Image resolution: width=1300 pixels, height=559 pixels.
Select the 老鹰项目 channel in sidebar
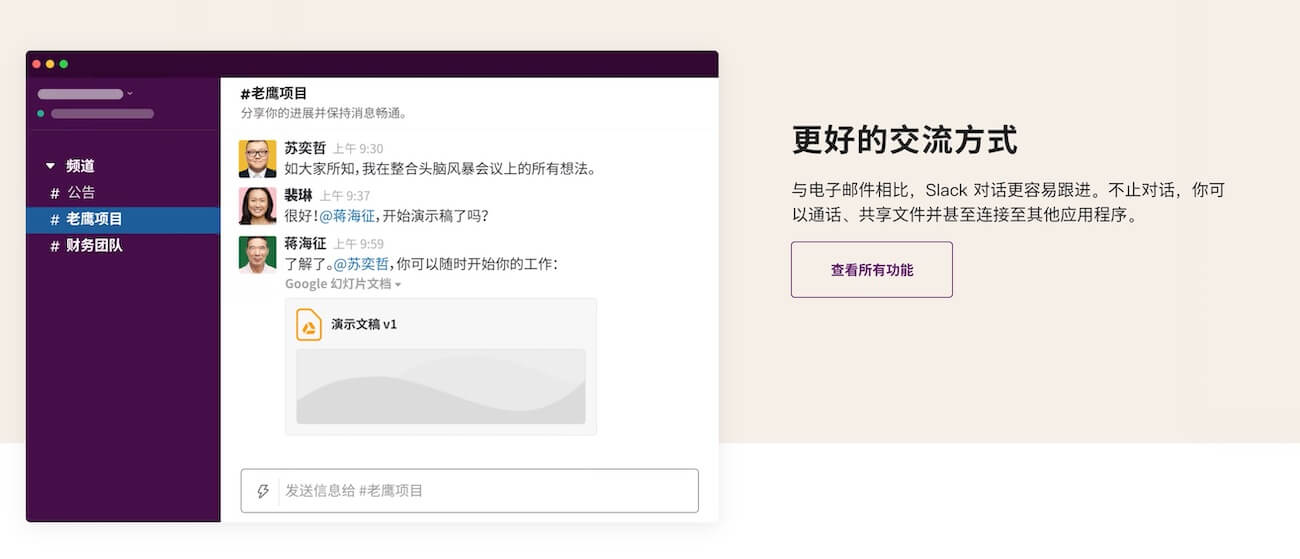tap(94, 219)
